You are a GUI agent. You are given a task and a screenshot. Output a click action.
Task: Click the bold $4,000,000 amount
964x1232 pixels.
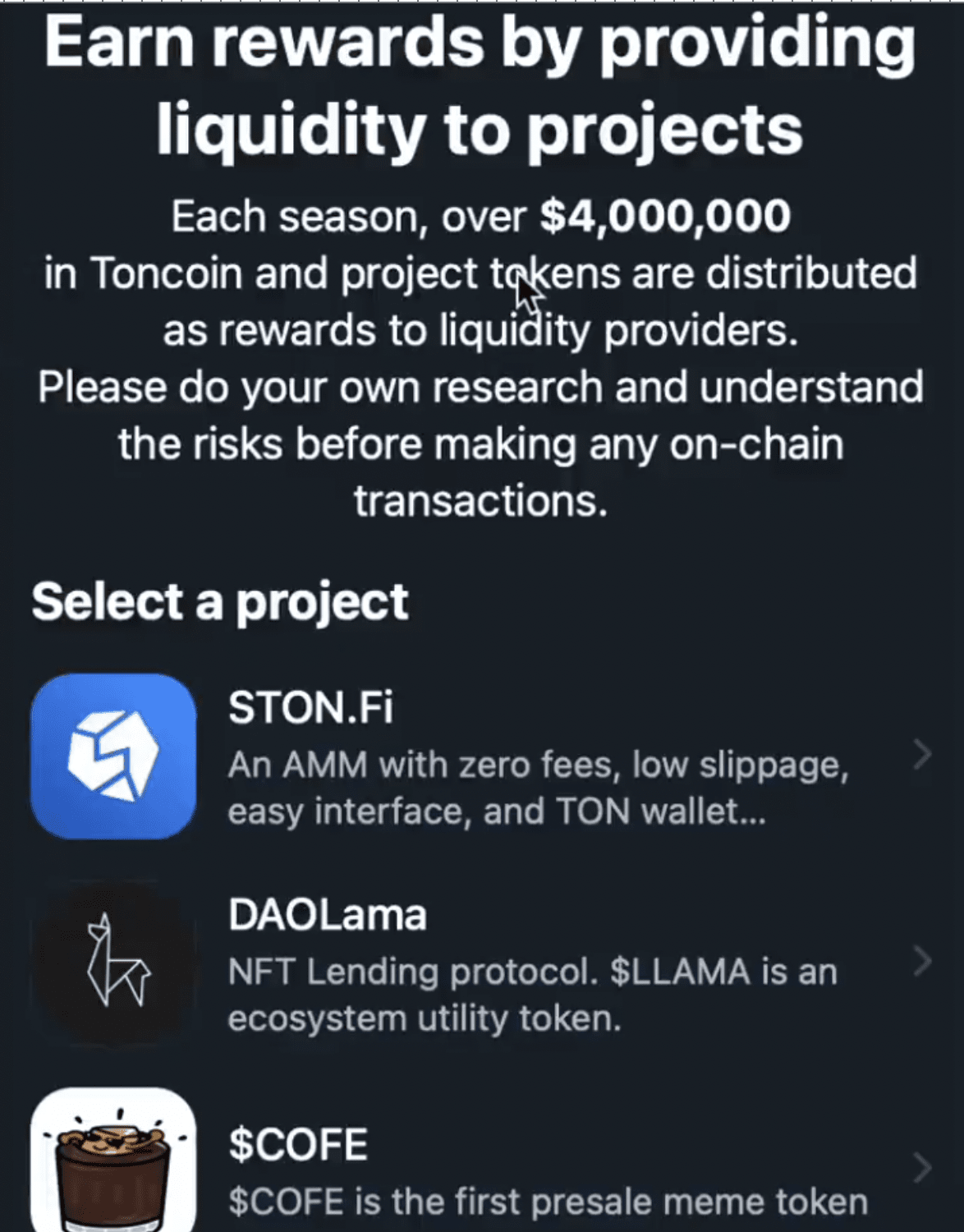coord(665,216)
